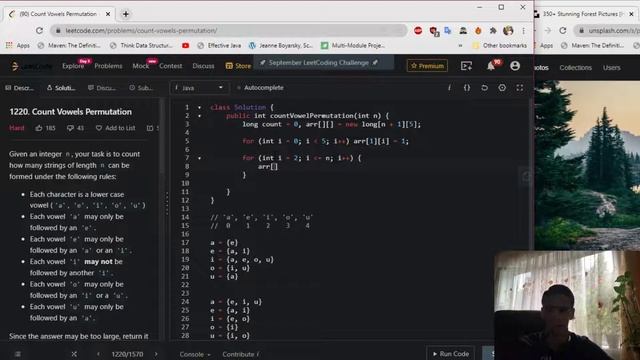Collapse the class Solution fold arrow
The height and width of the screenshot is (360, 640).
tap(200, 107)
